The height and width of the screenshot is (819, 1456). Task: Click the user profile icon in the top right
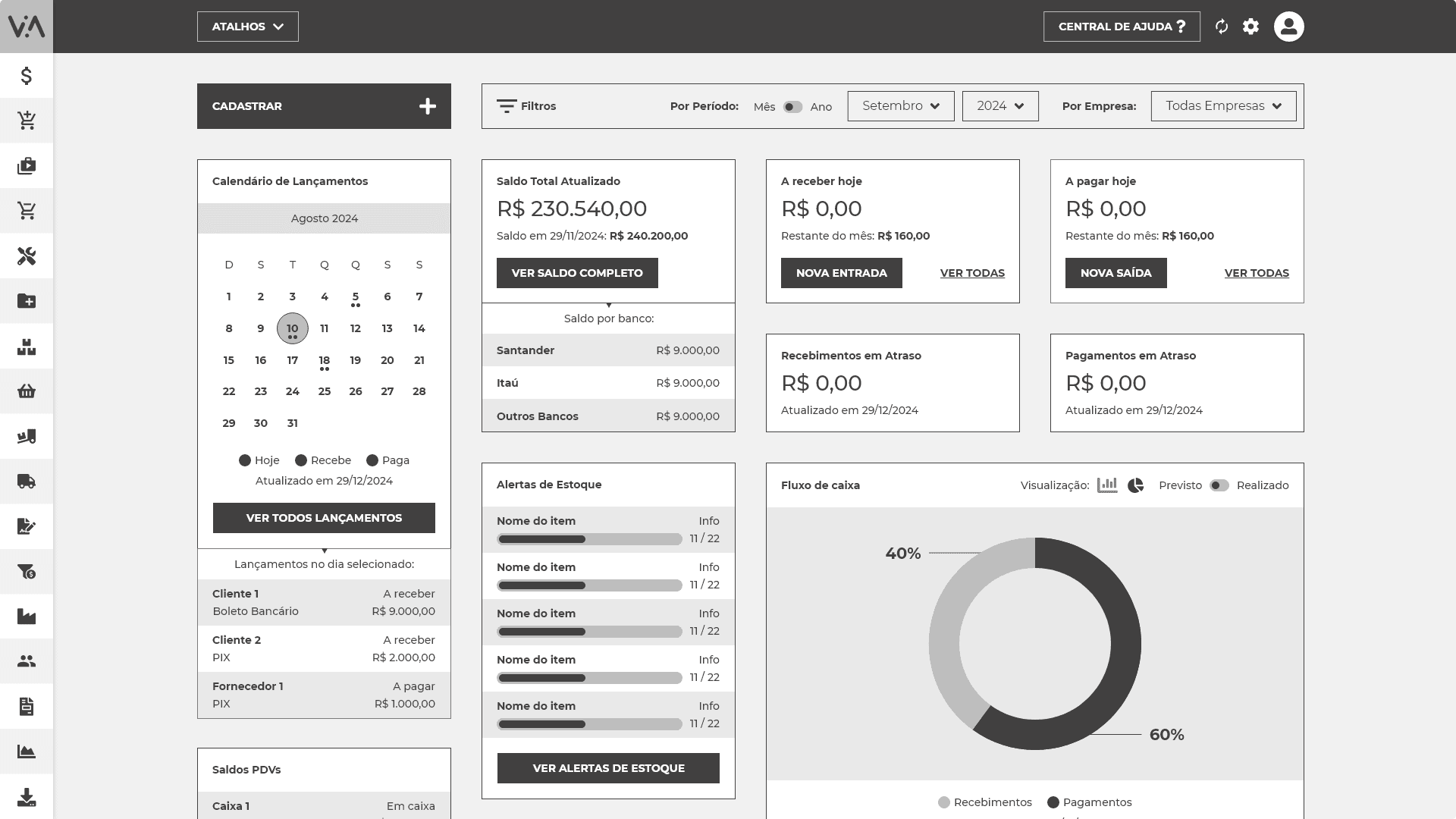click(x=1288, y=26)
